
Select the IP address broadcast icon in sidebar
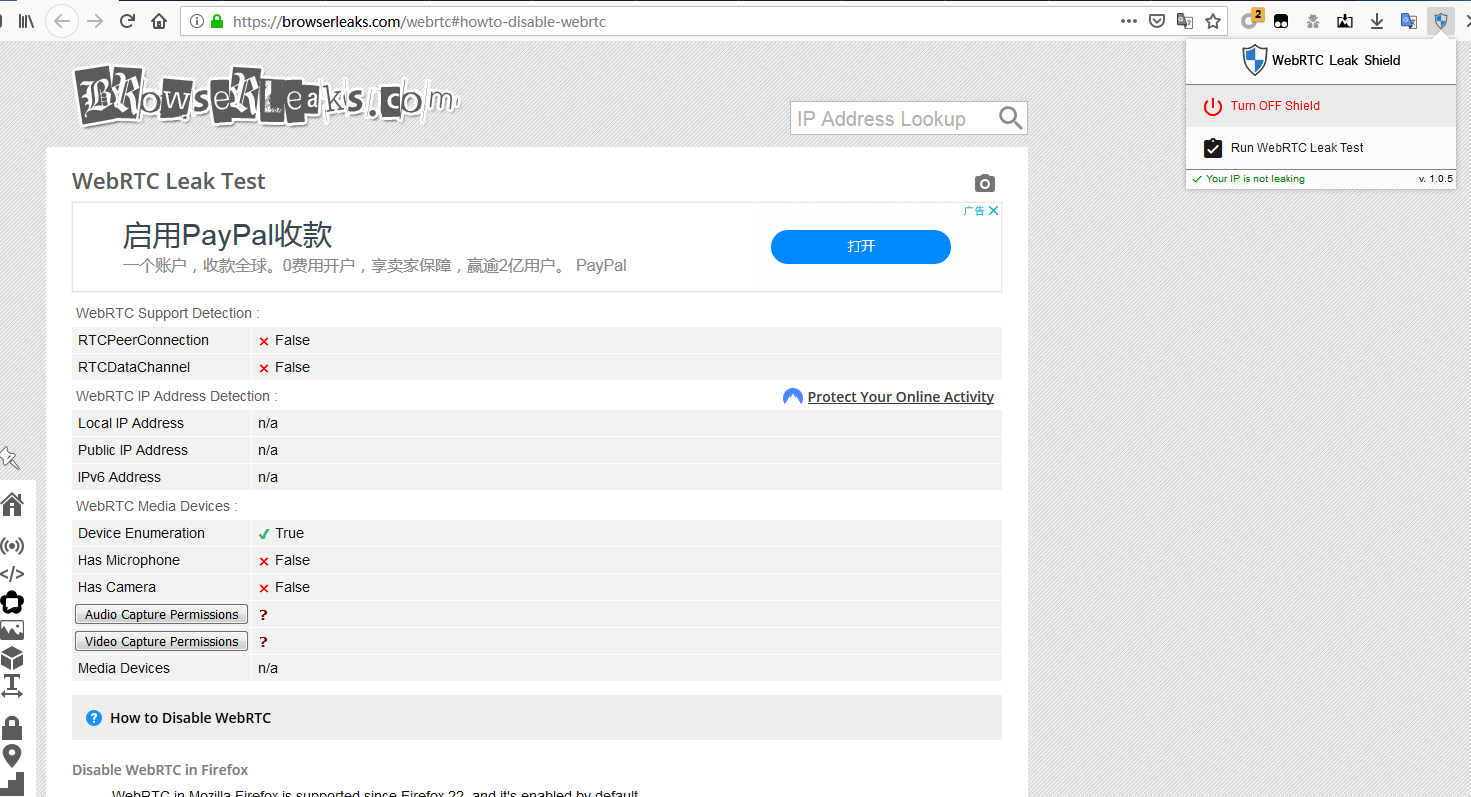pos(14,545)
